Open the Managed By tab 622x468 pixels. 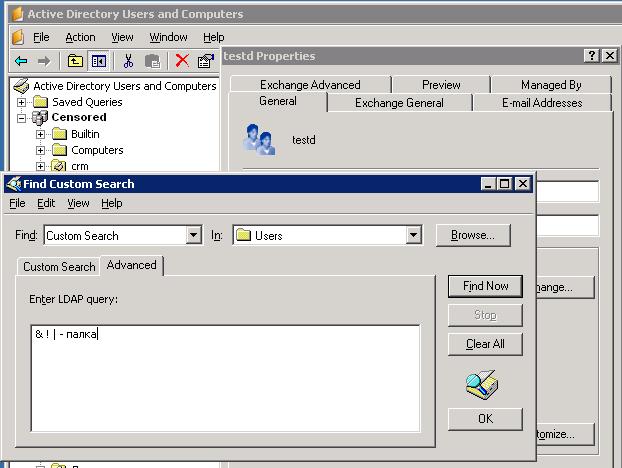(x=551, y=84)
